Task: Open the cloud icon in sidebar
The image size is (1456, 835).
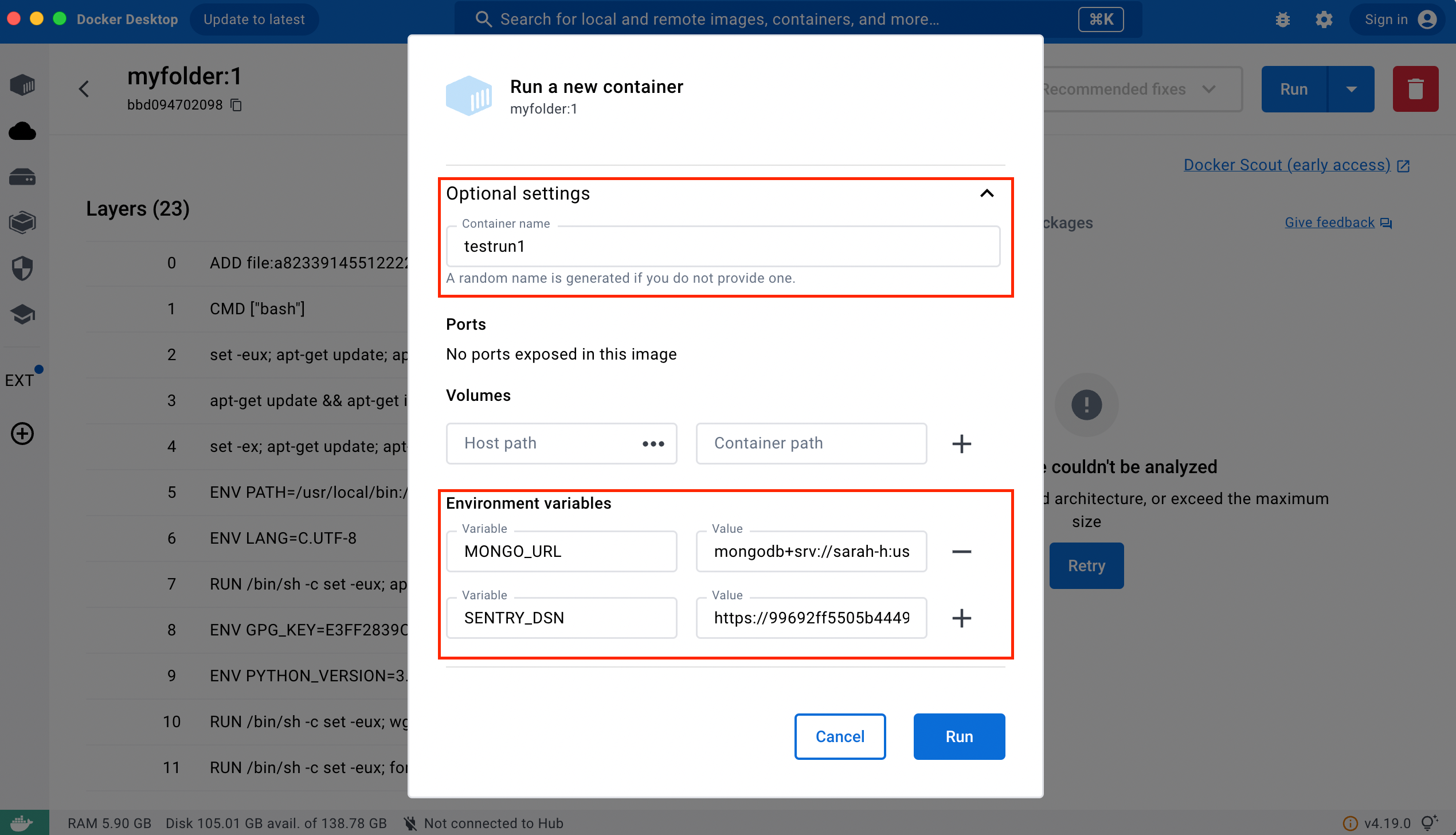Action: (22, 131)
